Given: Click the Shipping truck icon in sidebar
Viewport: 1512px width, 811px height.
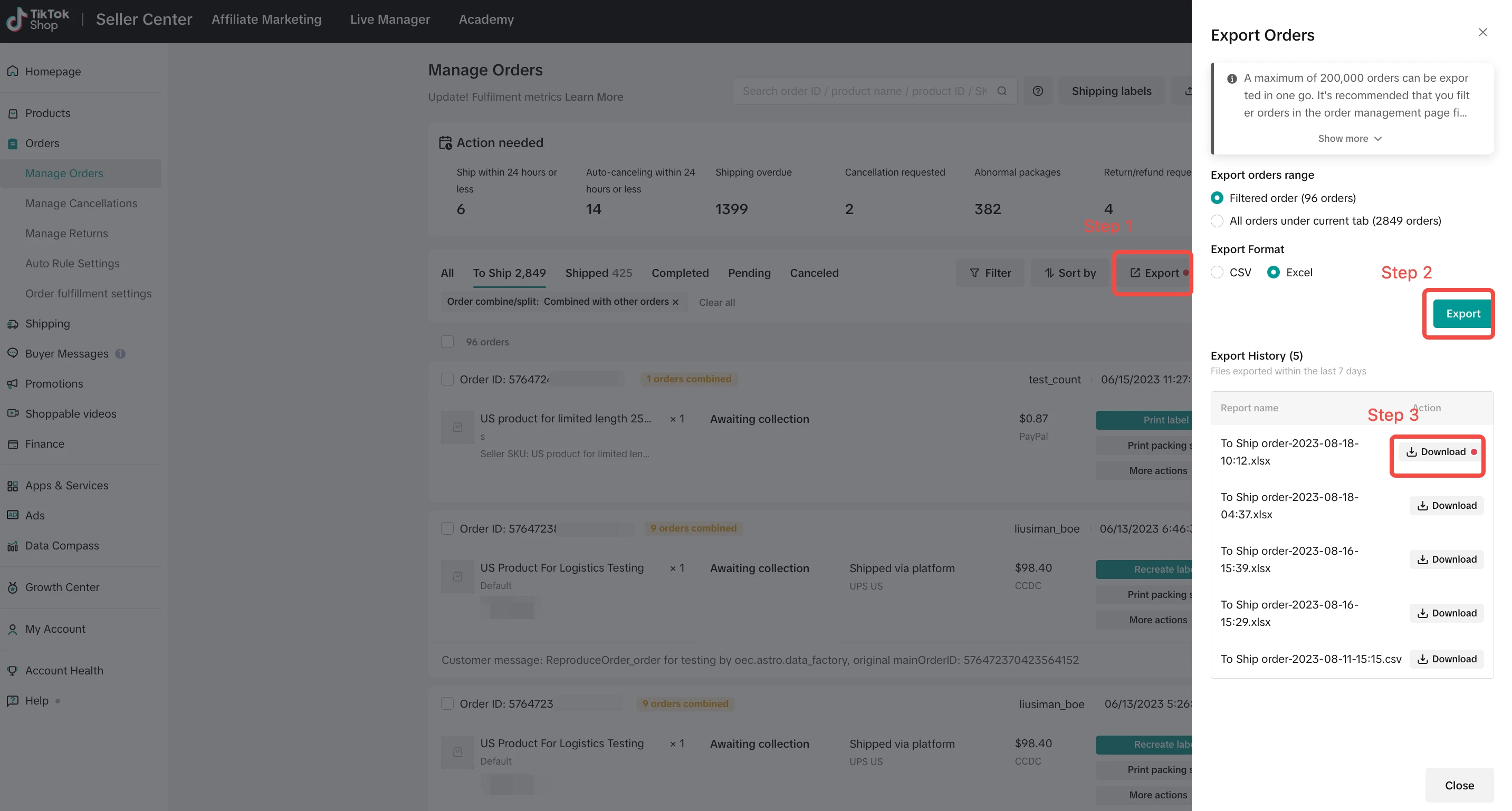Looking at the screenshot, I should pyautogui.click(x=12, y=324).
